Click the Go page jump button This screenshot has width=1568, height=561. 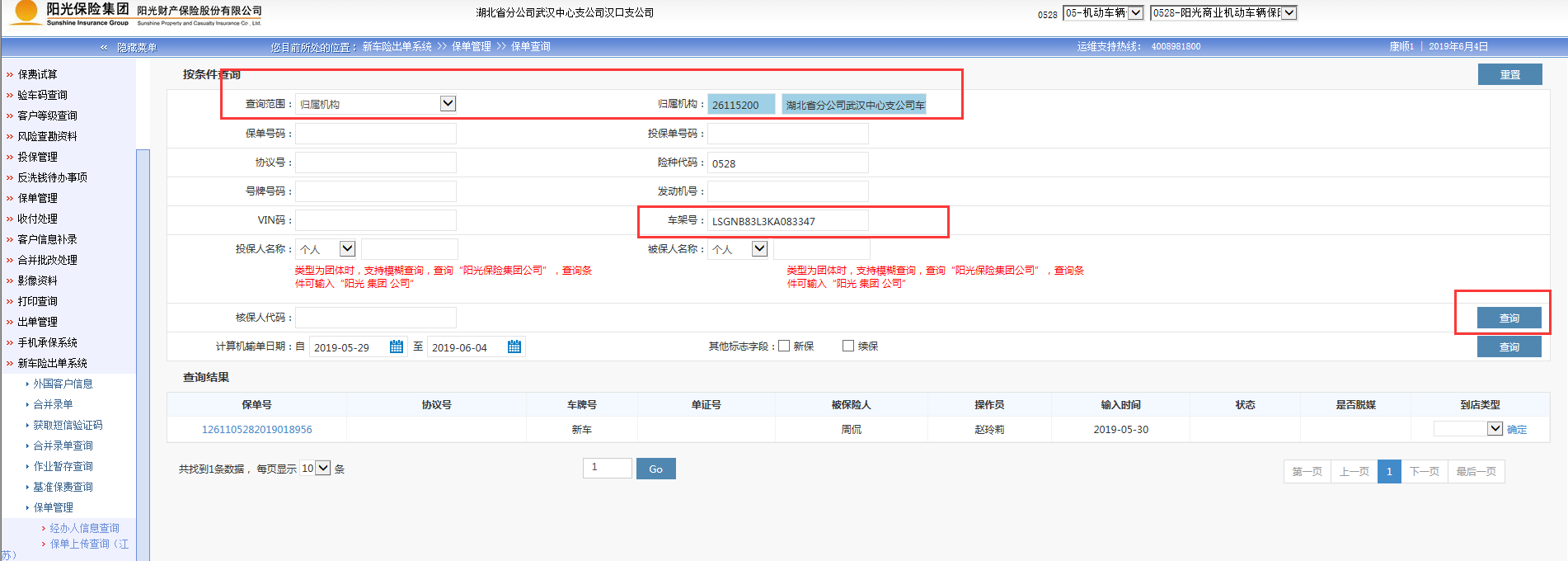pyautogui.click(x=655, y=469)
